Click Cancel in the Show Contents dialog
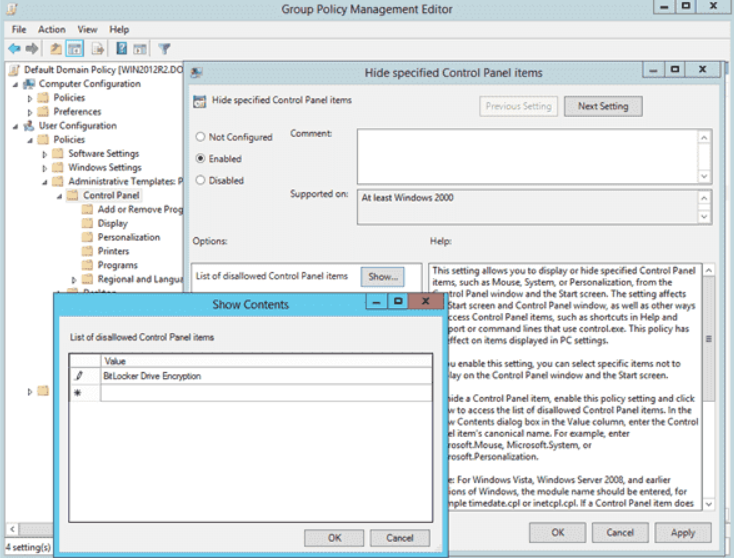Screen dimensions: 734x558 (x=400, y=538)
